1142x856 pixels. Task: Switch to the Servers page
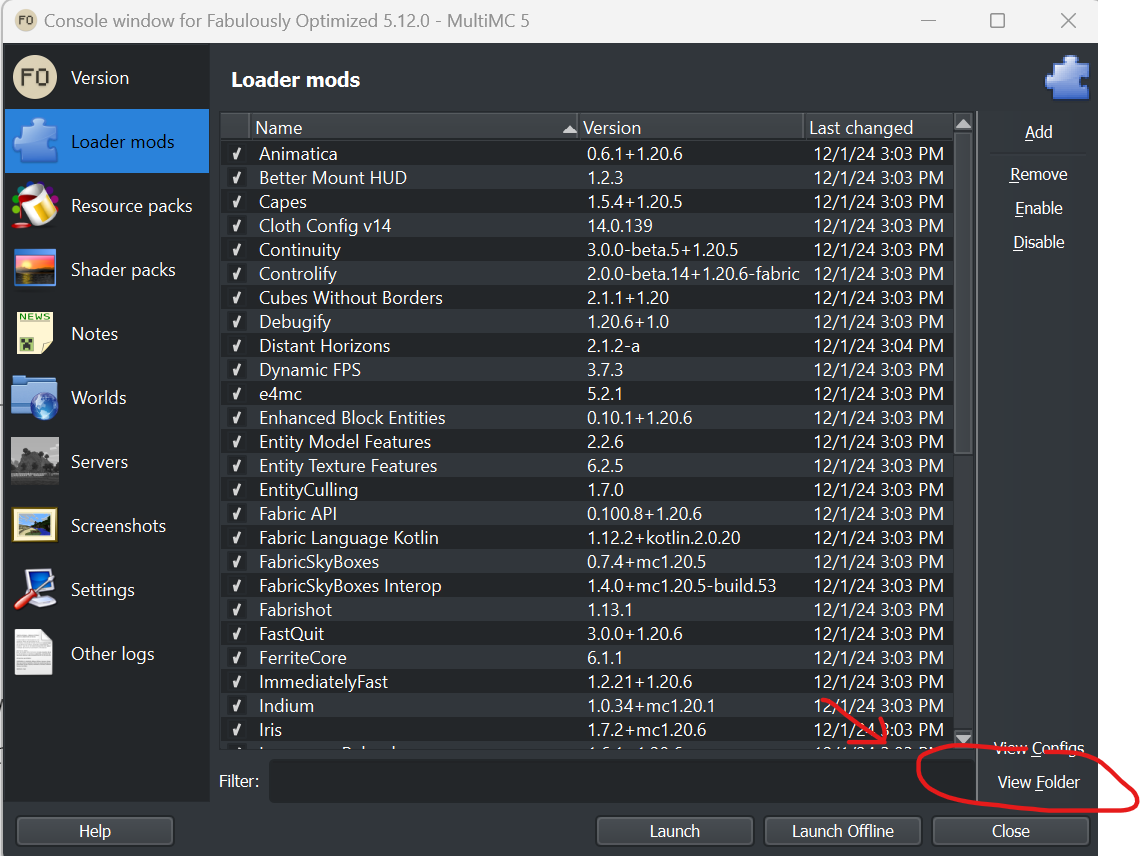(107, 462)
